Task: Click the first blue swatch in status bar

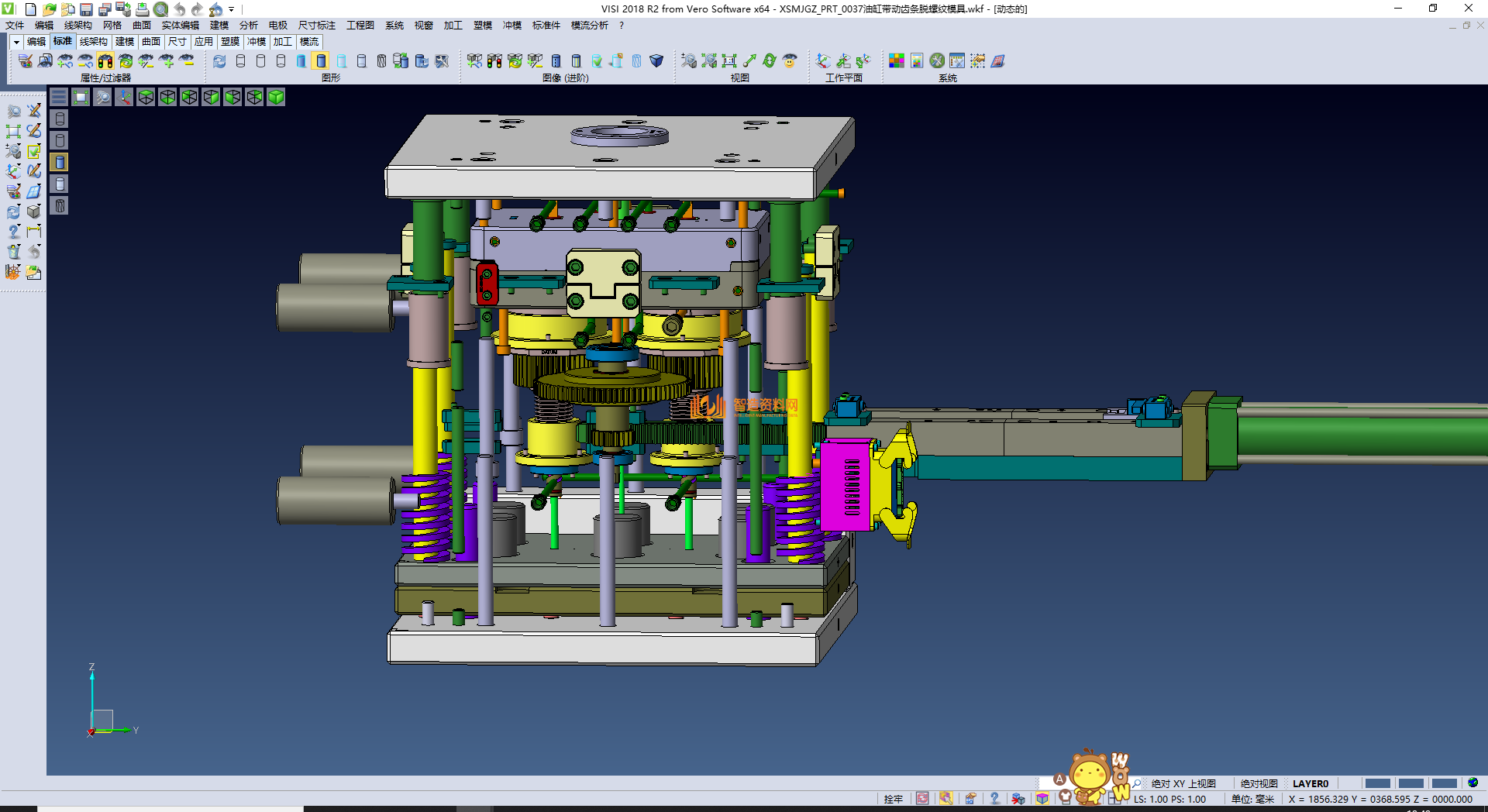Action: 1377,783
